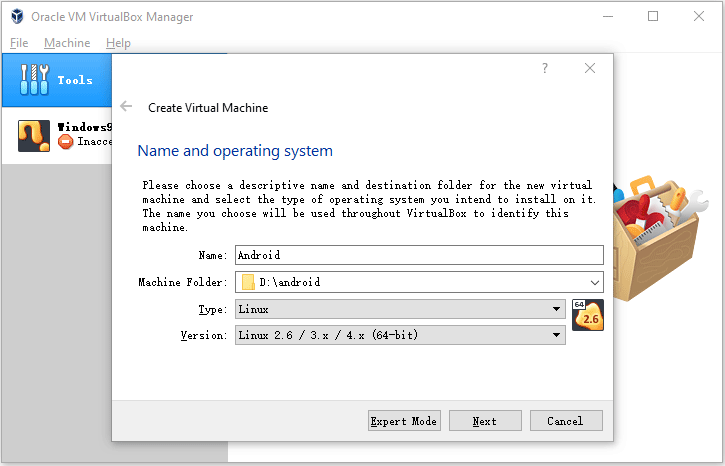
Task: Maximize the VirtualBox Manager window
Action: coord(653,17)
